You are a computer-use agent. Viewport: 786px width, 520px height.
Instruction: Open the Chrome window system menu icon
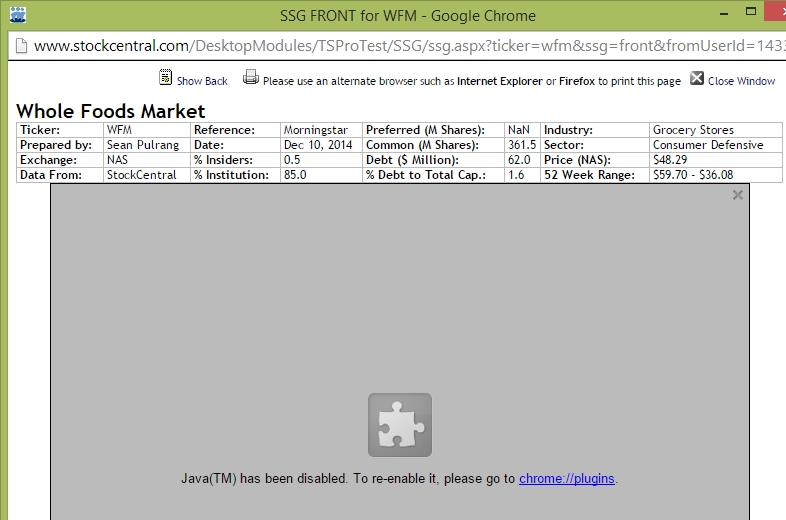[x=17, y=14]
